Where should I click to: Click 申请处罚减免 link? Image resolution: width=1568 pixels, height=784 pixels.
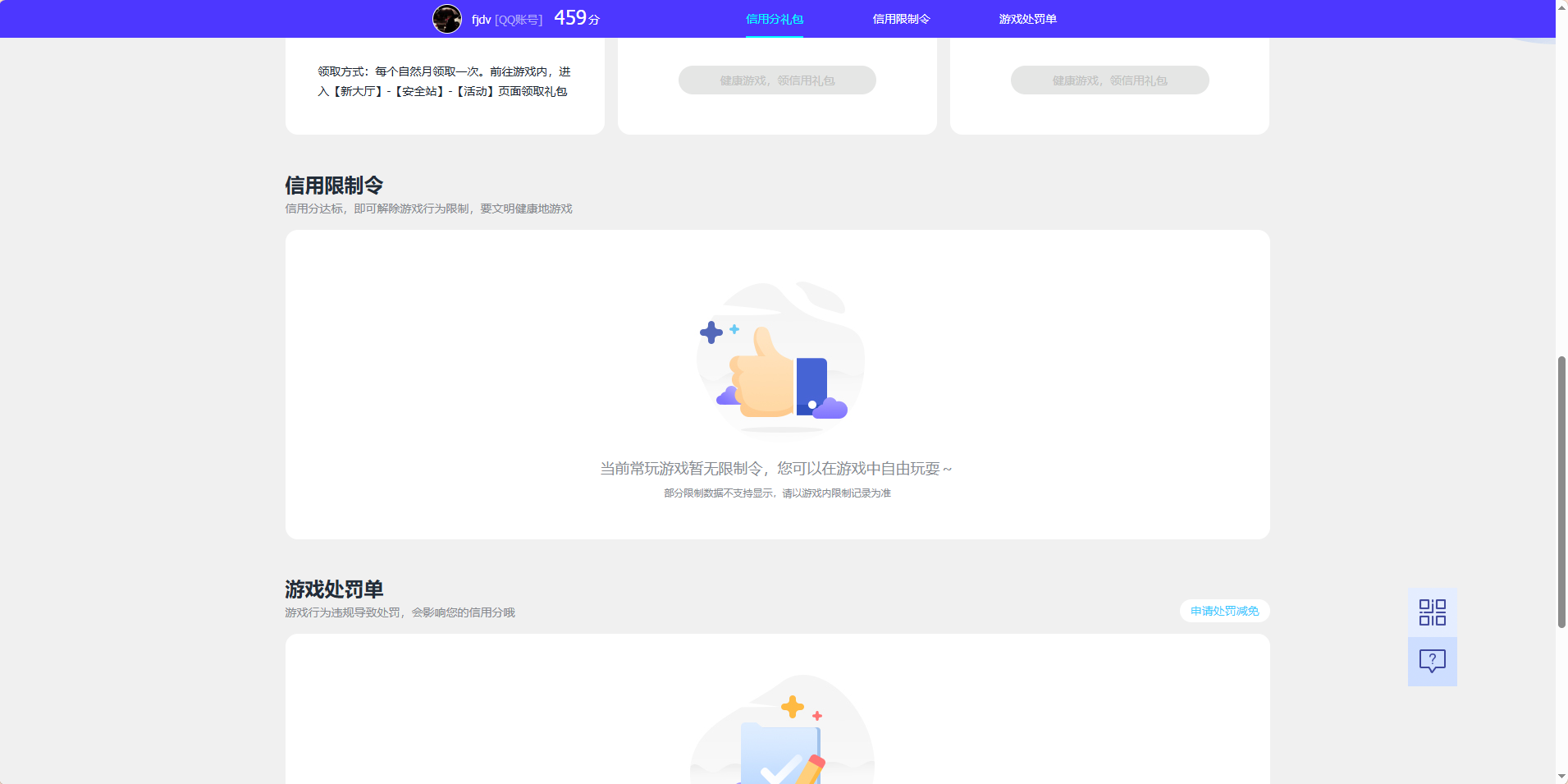pyautogui.click(x=1224, y=611)
